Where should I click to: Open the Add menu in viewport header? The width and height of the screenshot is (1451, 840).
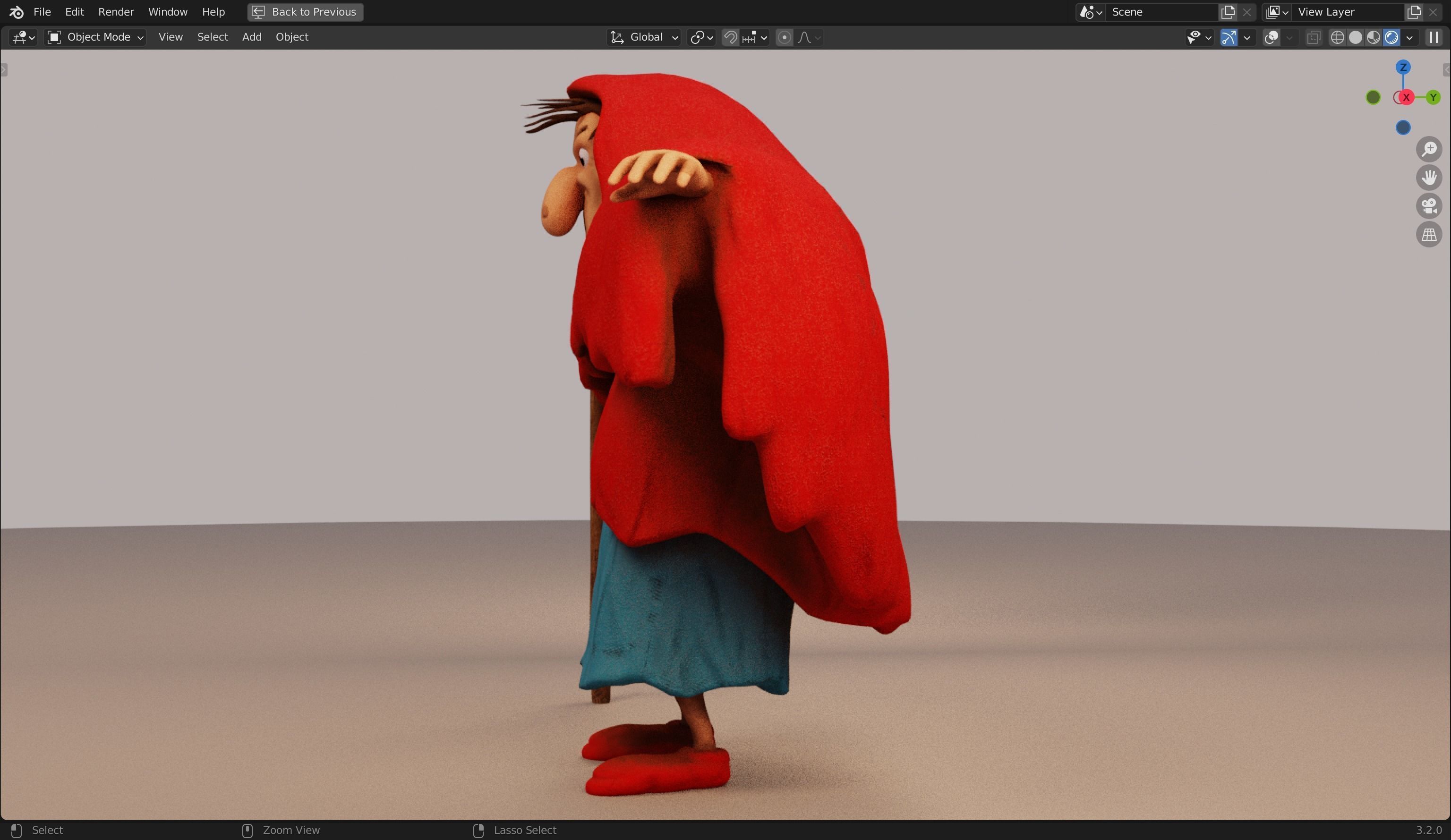pos(252,37)
